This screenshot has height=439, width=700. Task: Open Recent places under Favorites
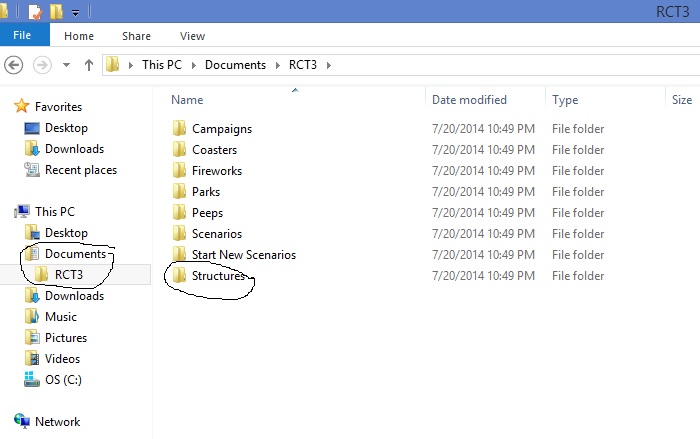(80, 170)
